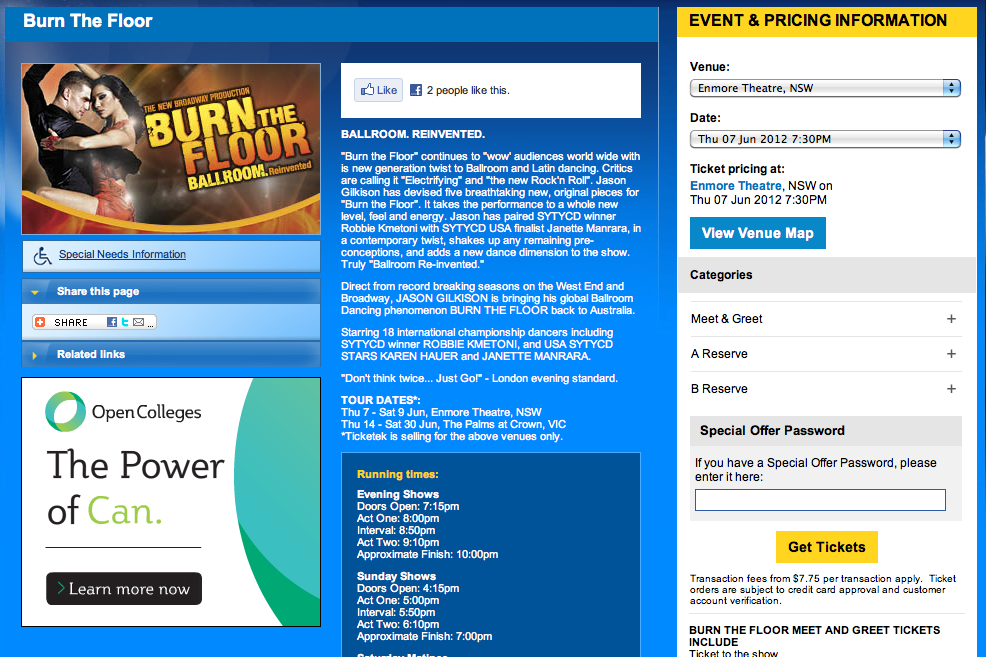Focus the Special Offer Password input field
The image size is (986, 657).
coord(820,500)
